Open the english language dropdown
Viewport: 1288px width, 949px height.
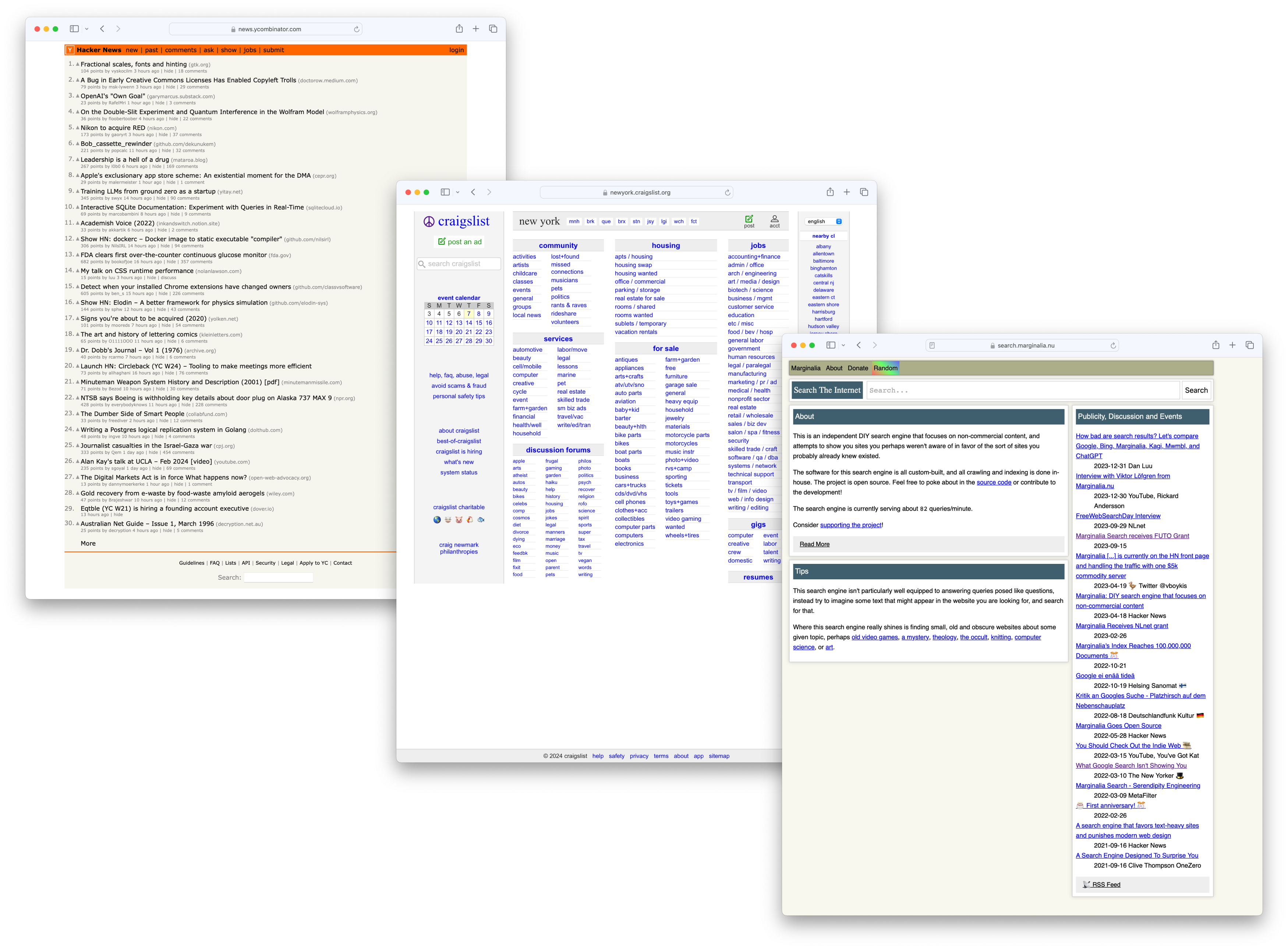click(x=824, y=221)
